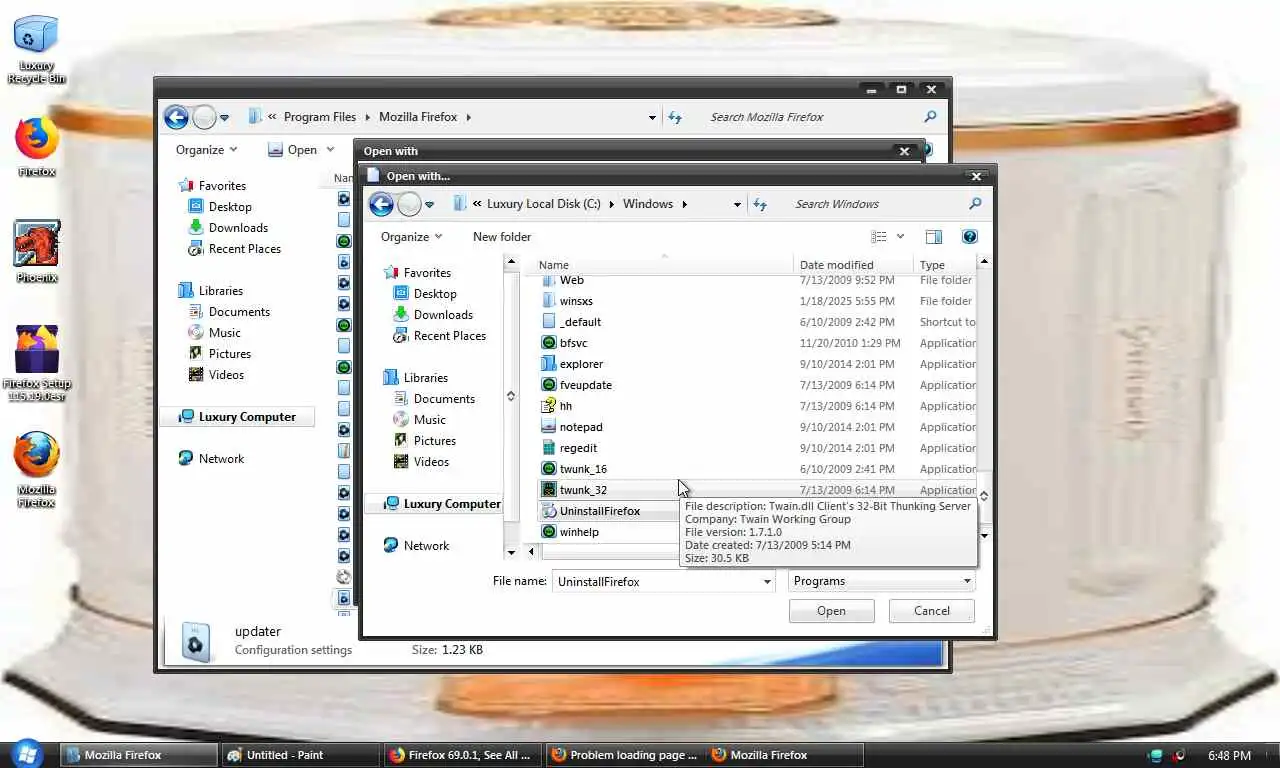Expand address bar history in Firefox explorer

[x=652, y=117]
